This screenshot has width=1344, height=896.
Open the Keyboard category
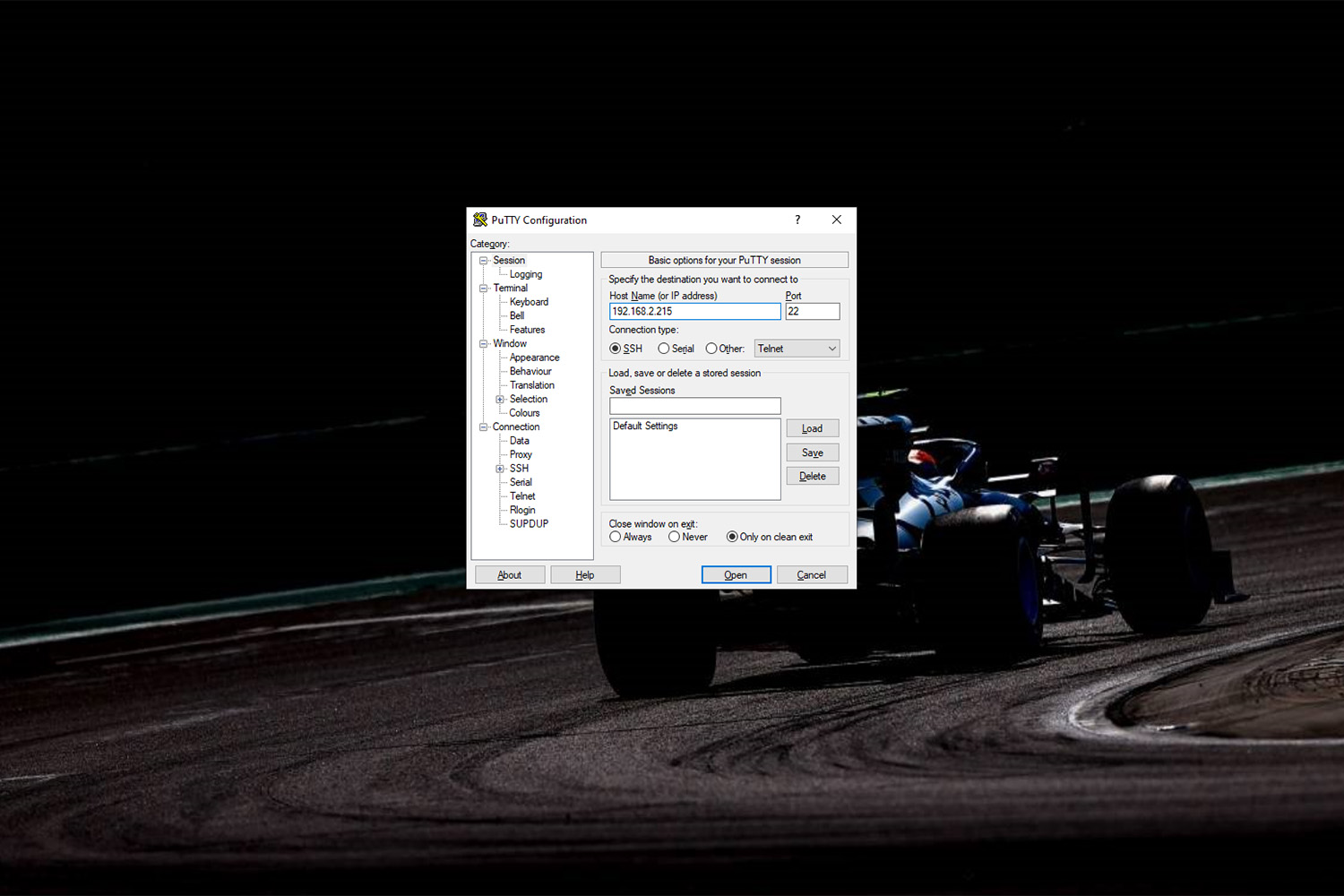pos(529,302)
